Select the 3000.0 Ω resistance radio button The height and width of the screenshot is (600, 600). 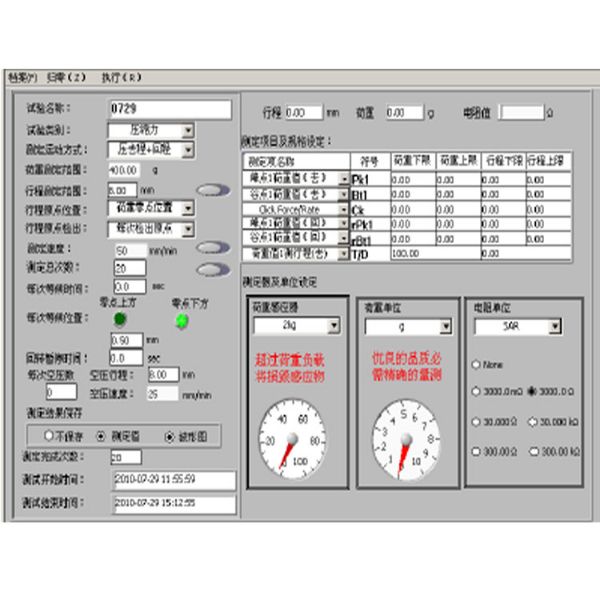(x=533, y=392)
